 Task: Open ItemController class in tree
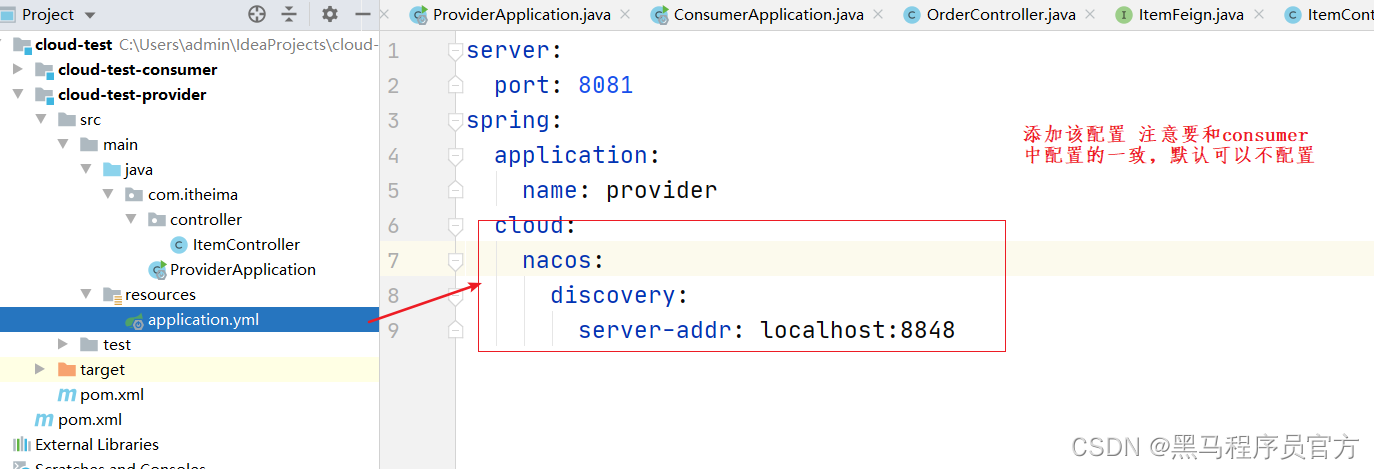pos(245,244)
